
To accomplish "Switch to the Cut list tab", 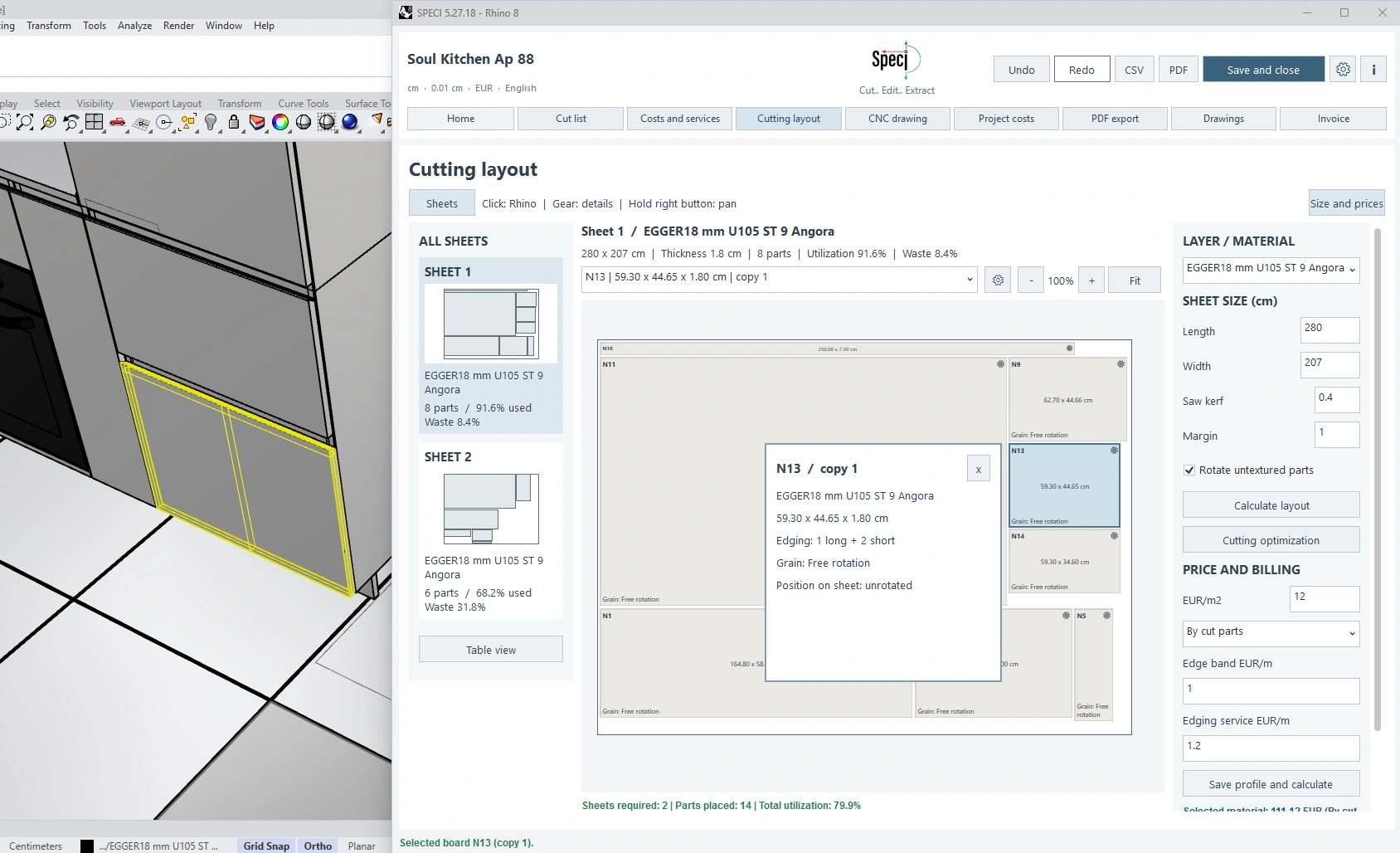I will [x=571, y=119].
